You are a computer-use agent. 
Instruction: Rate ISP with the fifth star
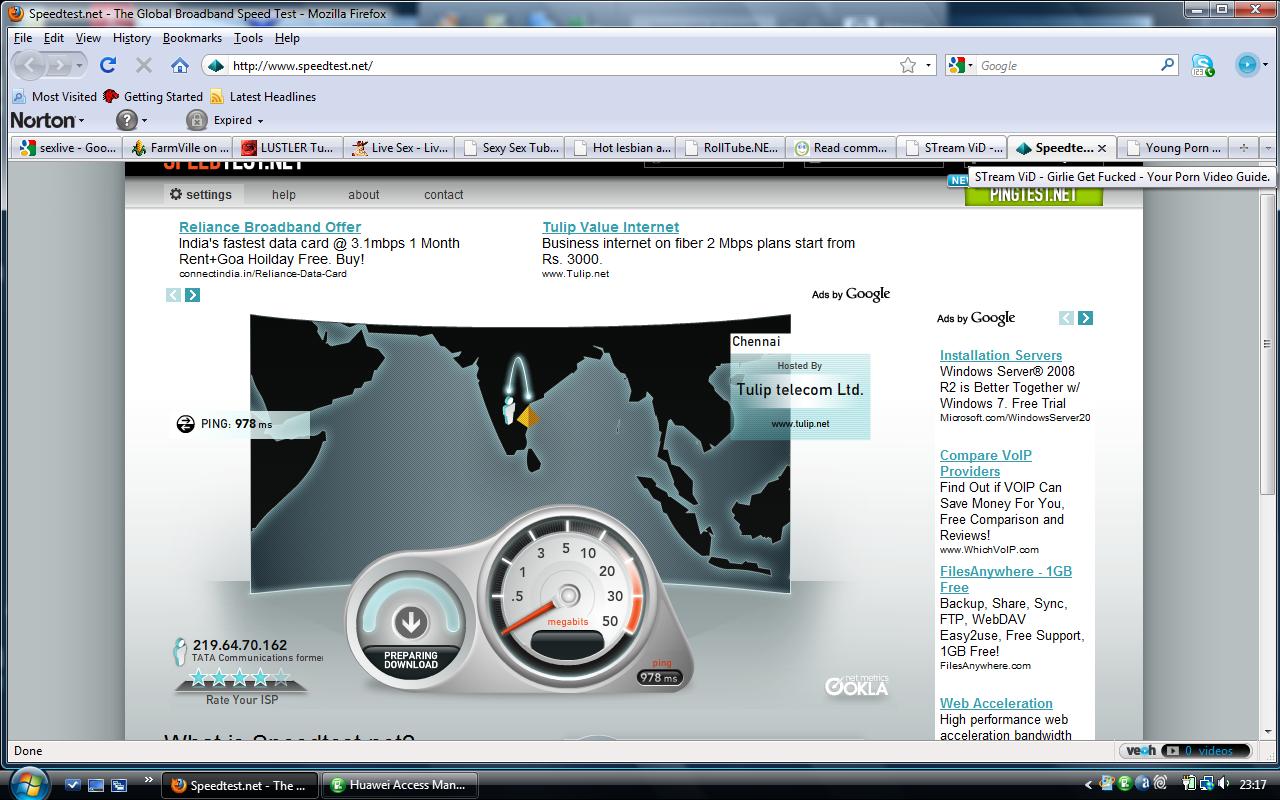pos(282,678)
